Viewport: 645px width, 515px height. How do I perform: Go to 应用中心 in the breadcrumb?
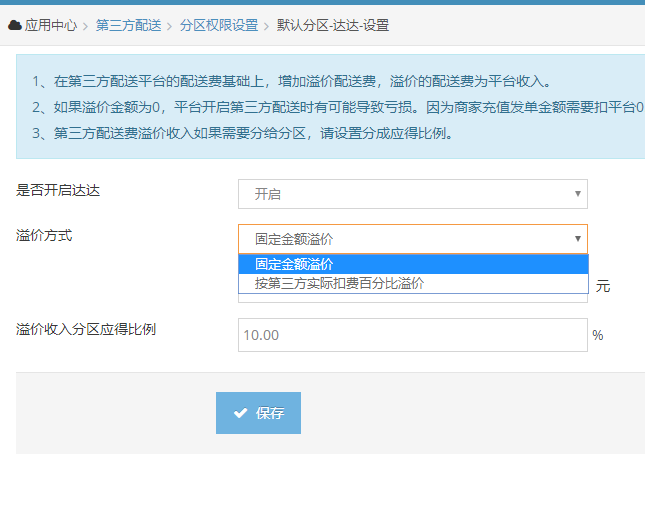pos(51,25)
